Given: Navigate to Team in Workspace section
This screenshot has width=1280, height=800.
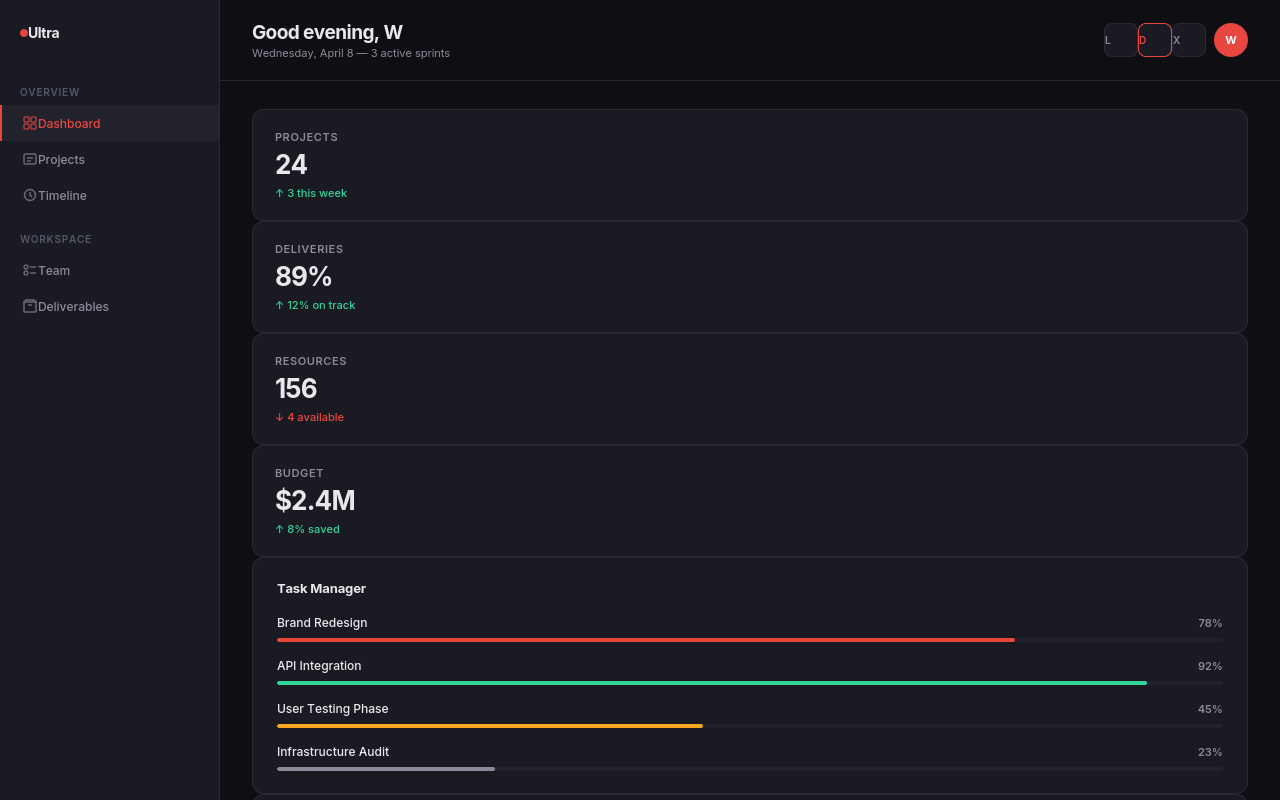Looking at the screenshot, I should (x=110, y=270).
